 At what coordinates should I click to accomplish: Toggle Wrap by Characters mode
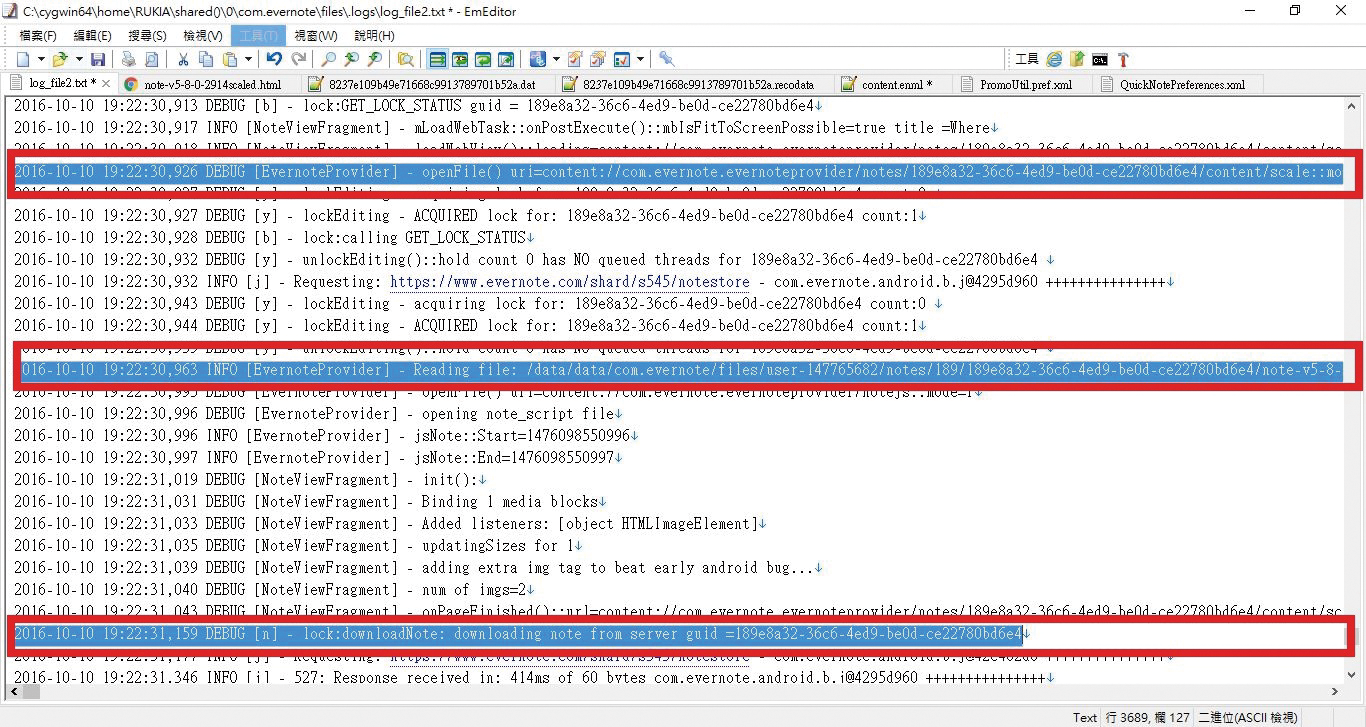tap(460, 59)
